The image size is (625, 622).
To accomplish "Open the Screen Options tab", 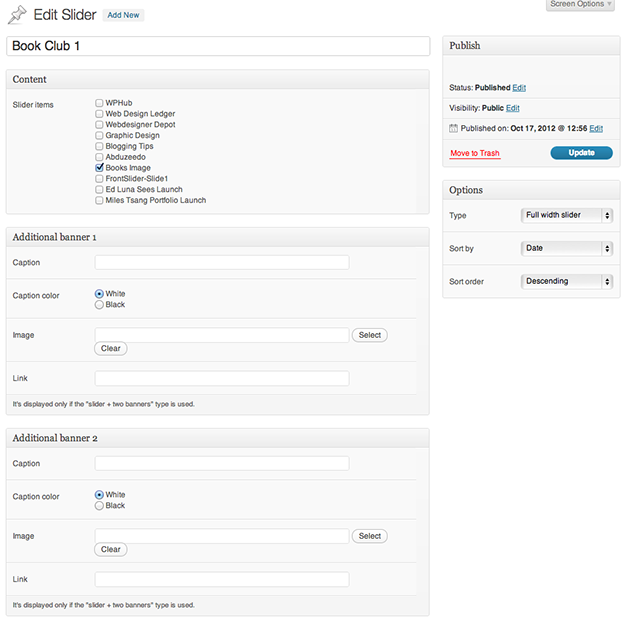I will tap(580, 5).
